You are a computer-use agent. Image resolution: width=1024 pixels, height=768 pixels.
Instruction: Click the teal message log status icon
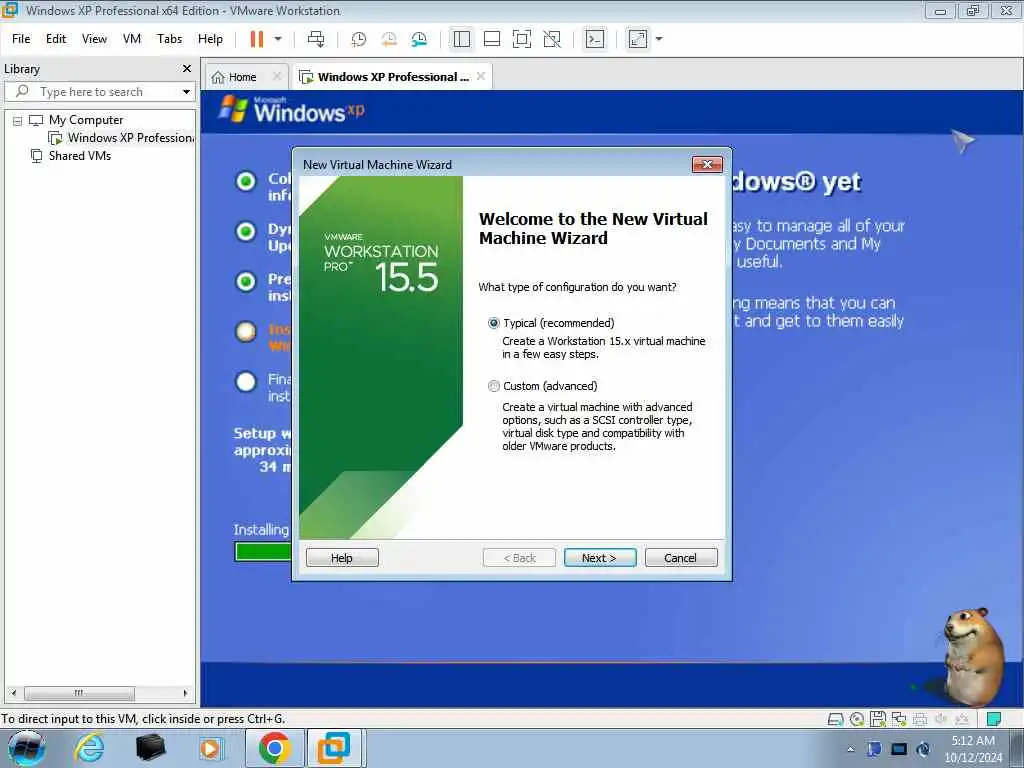994,719
